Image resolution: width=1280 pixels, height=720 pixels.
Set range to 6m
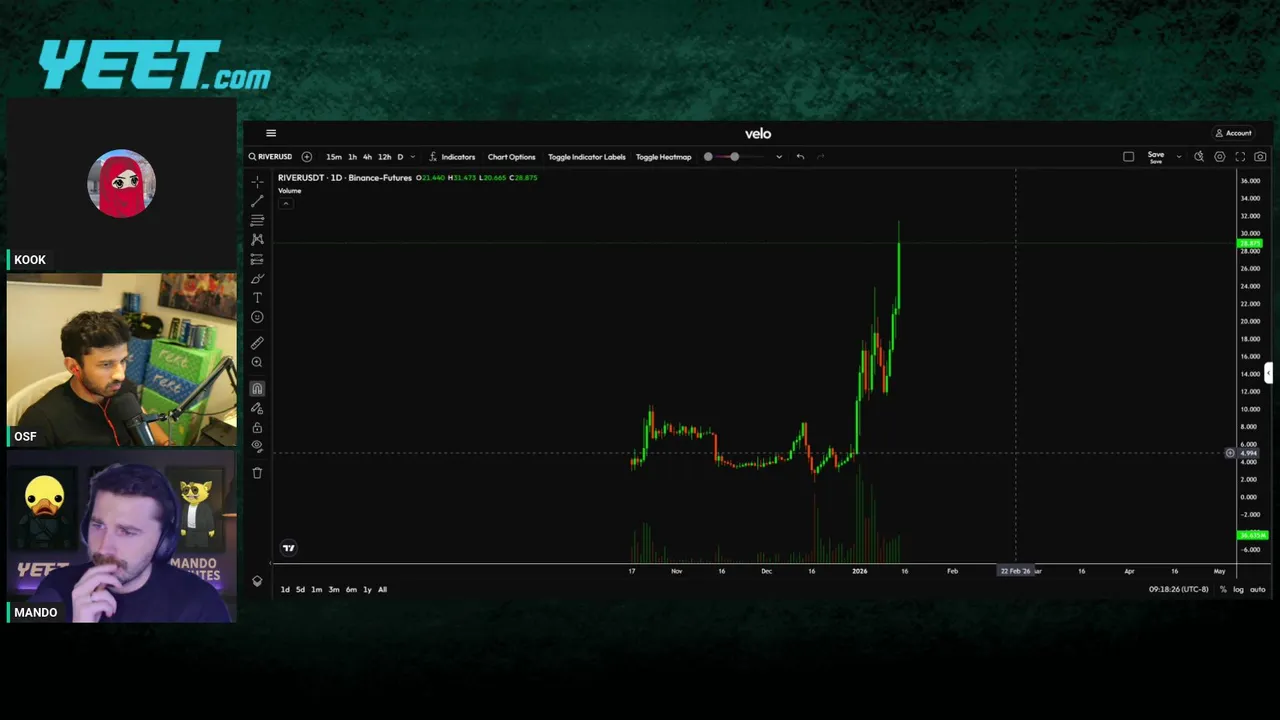351,590
